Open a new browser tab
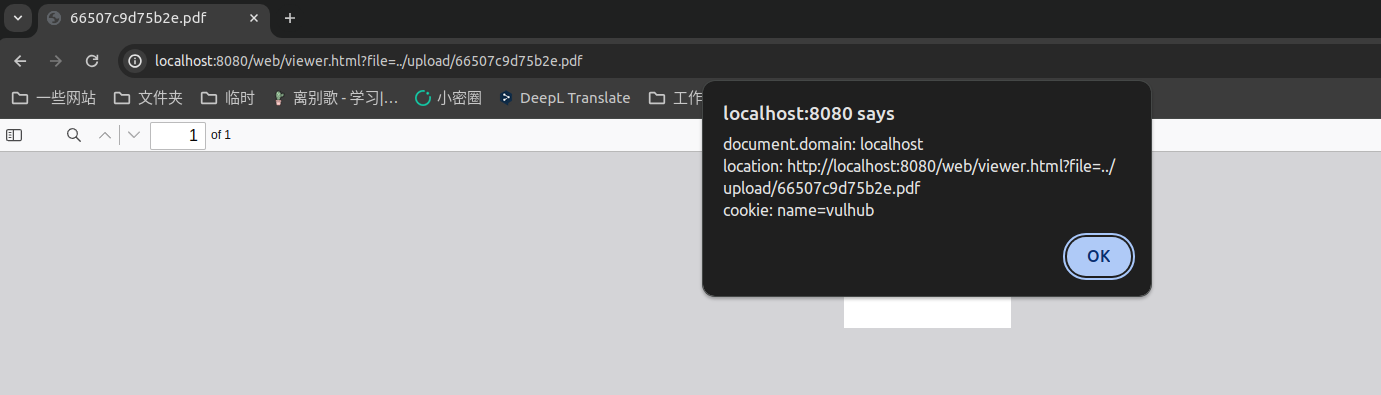The image size is (1381, 395). pos(290,18)
